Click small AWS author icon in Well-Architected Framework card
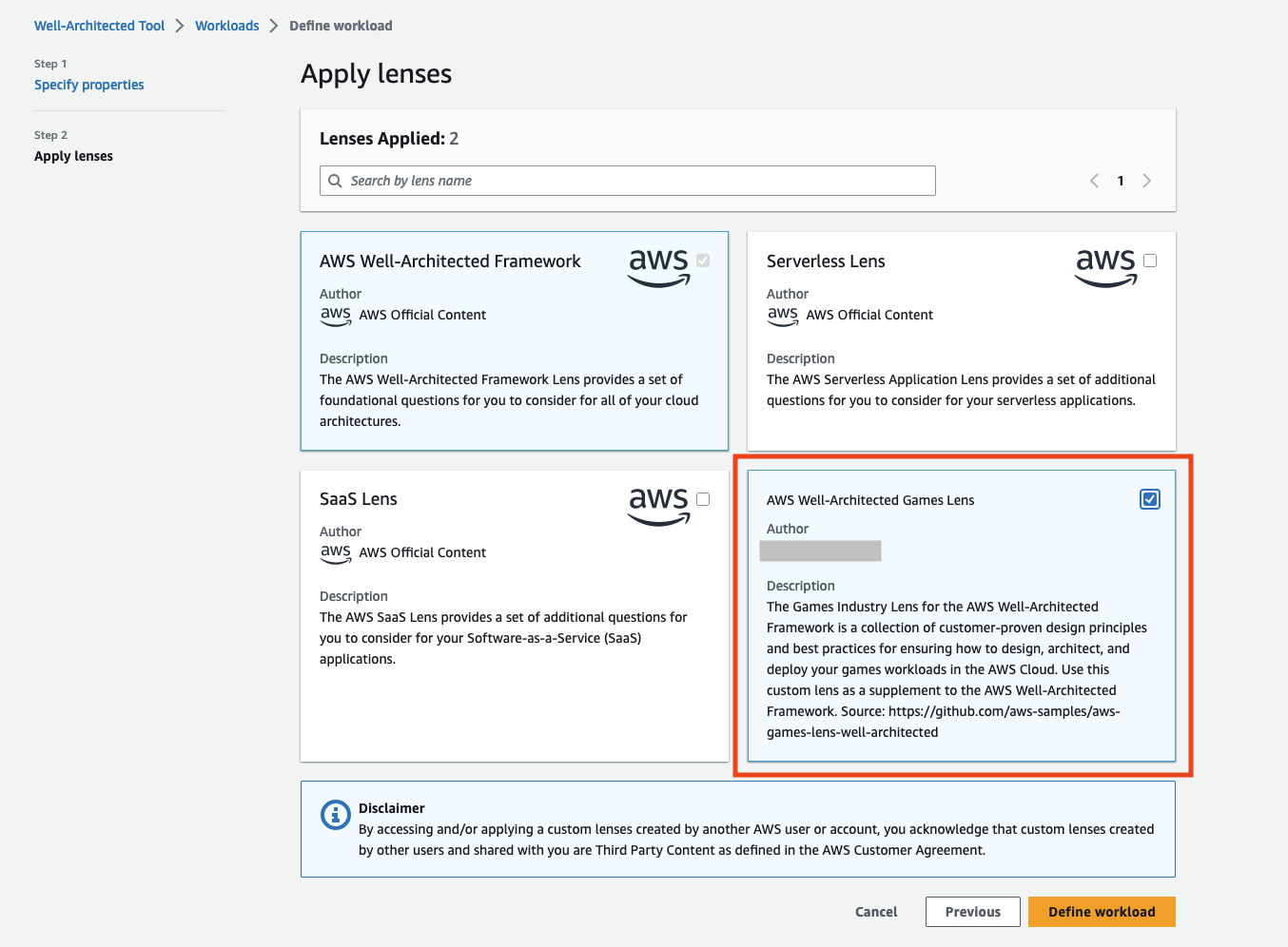Viewport: 1288px width, 947px height. click(x=336, y=316)
